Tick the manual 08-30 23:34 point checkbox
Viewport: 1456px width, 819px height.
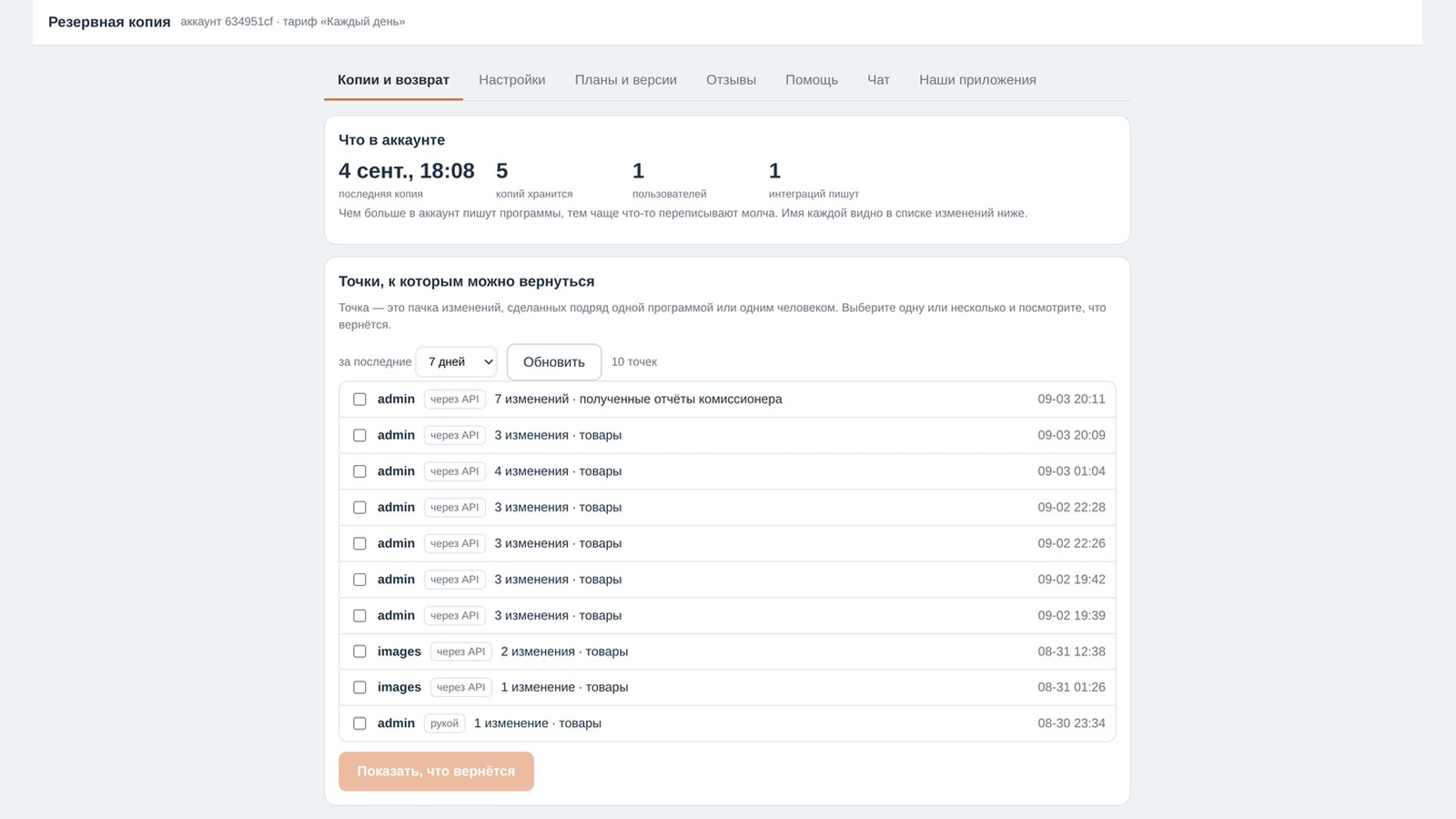tap(359, 723)
